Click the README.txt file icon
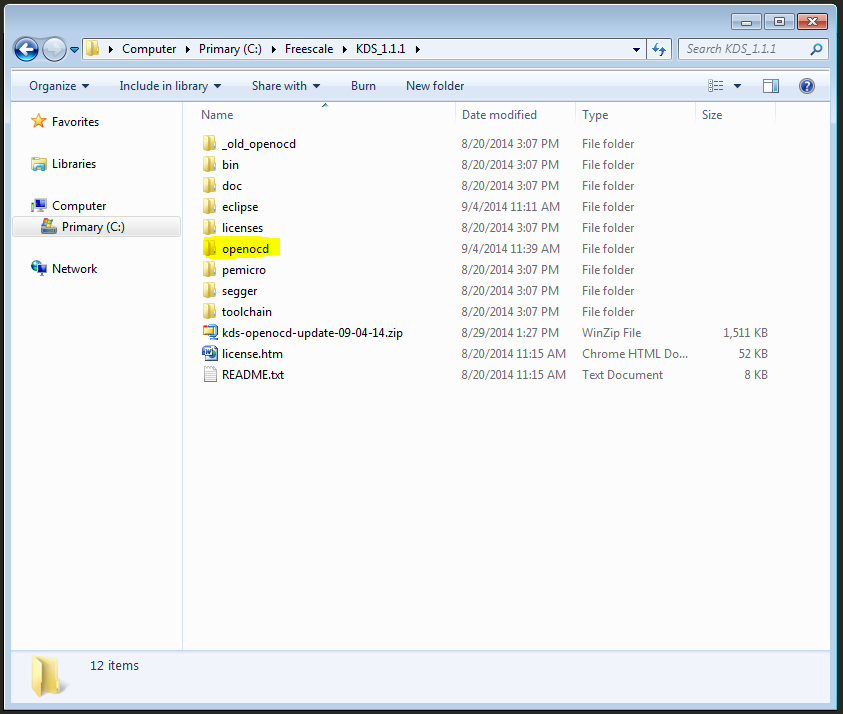This screenshot has height=714, width=843. pyautogui.click(x=210, y=374)
